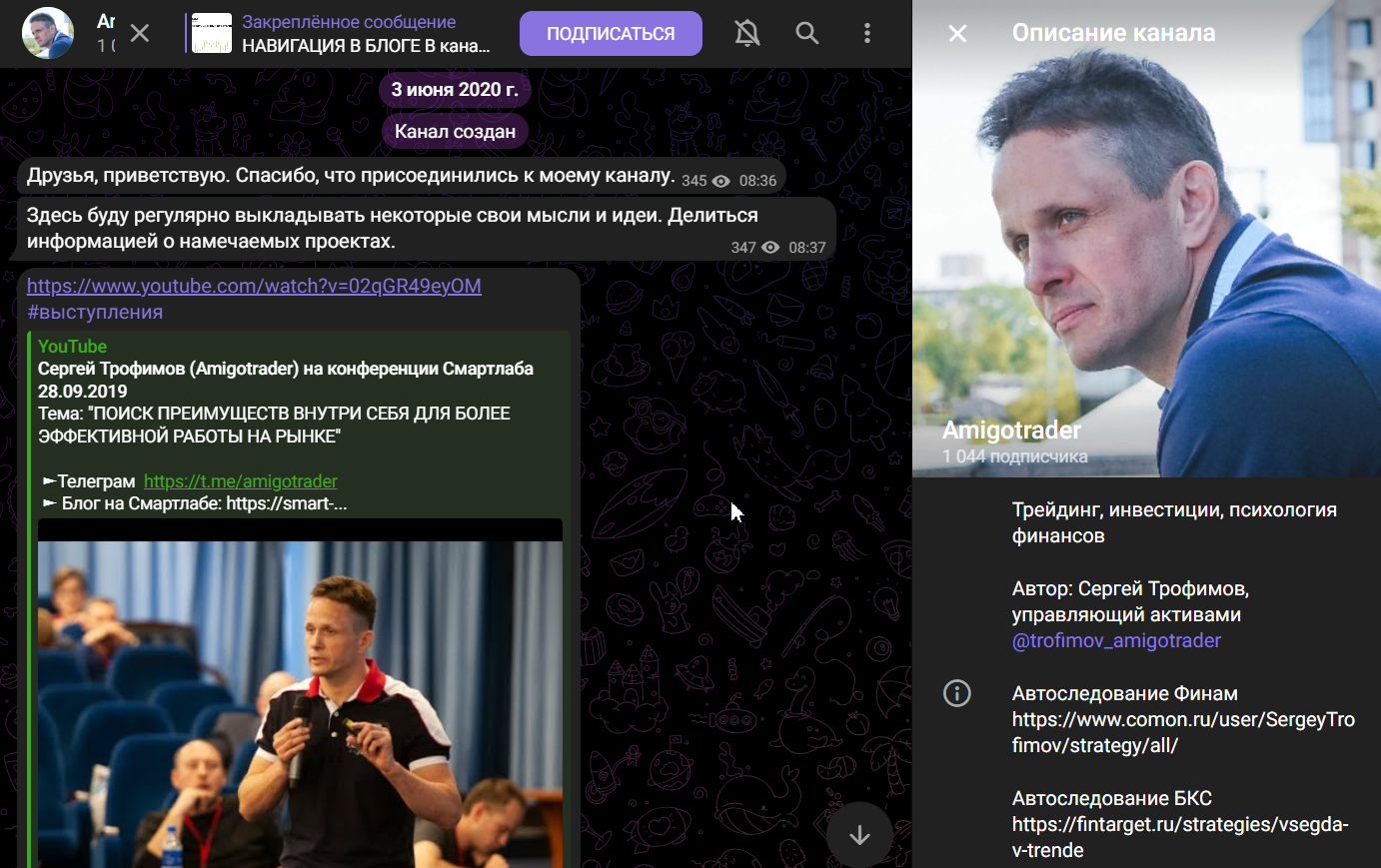This screenshot has width=1381, height=868.
Task: Click the 'Автоследование БКС' label
Action: 1112,798
